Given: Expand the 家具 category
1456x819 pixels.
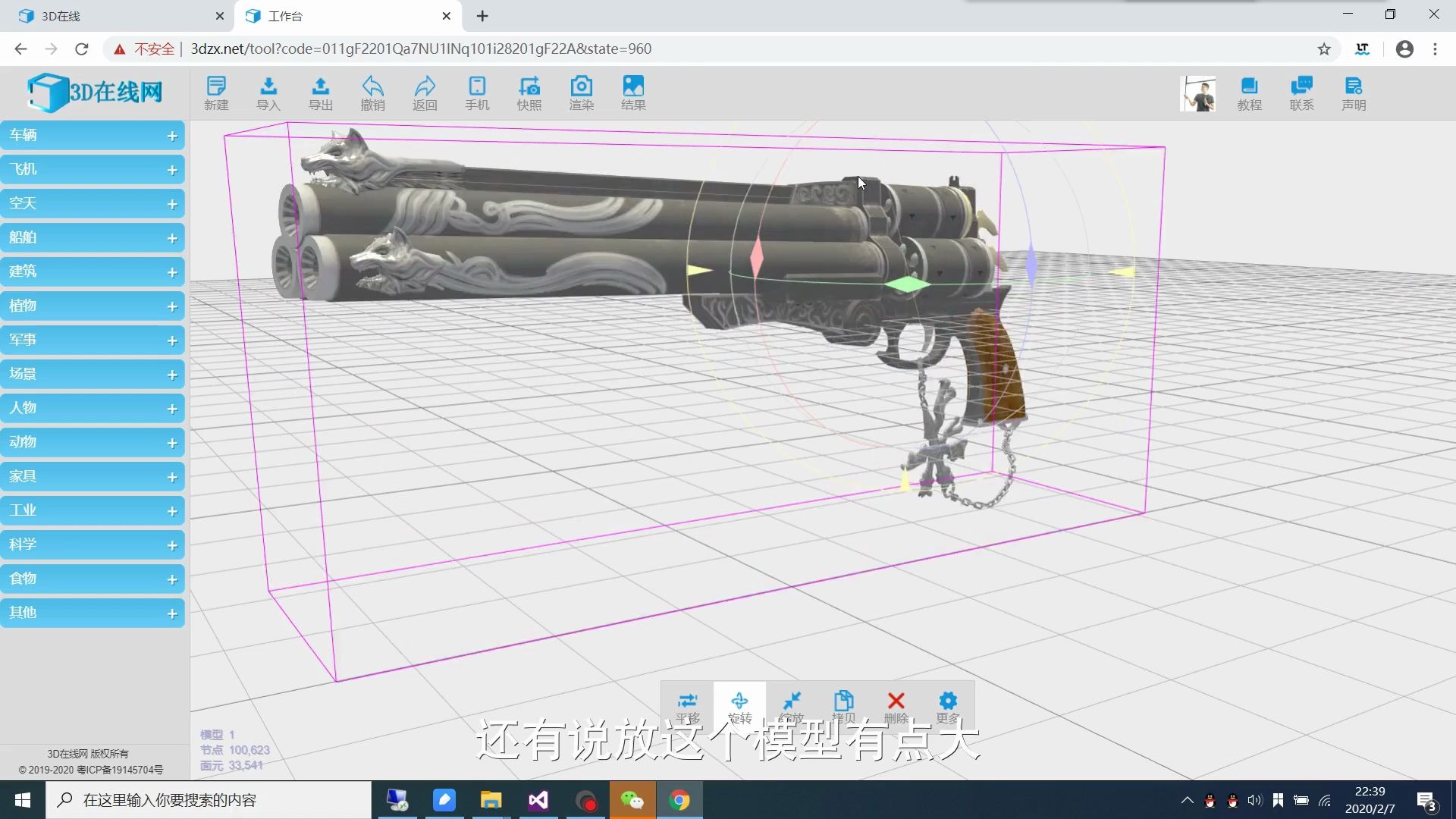Looking at the screenshot, I should pos(93,477).
